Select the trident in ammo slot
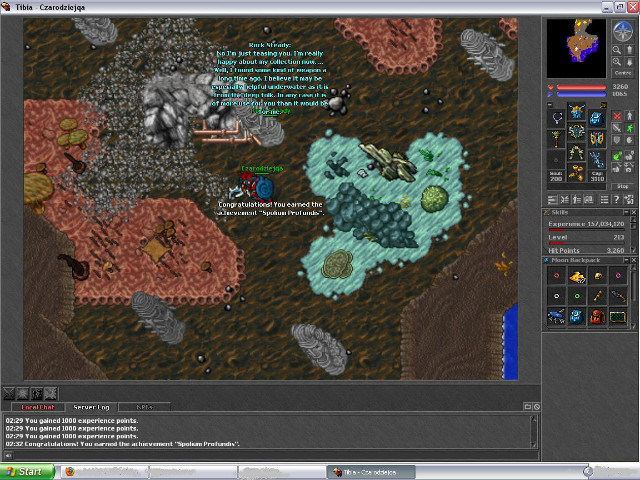Image resolution: width=640 pixels, height=480 pixels. (597, 158)
